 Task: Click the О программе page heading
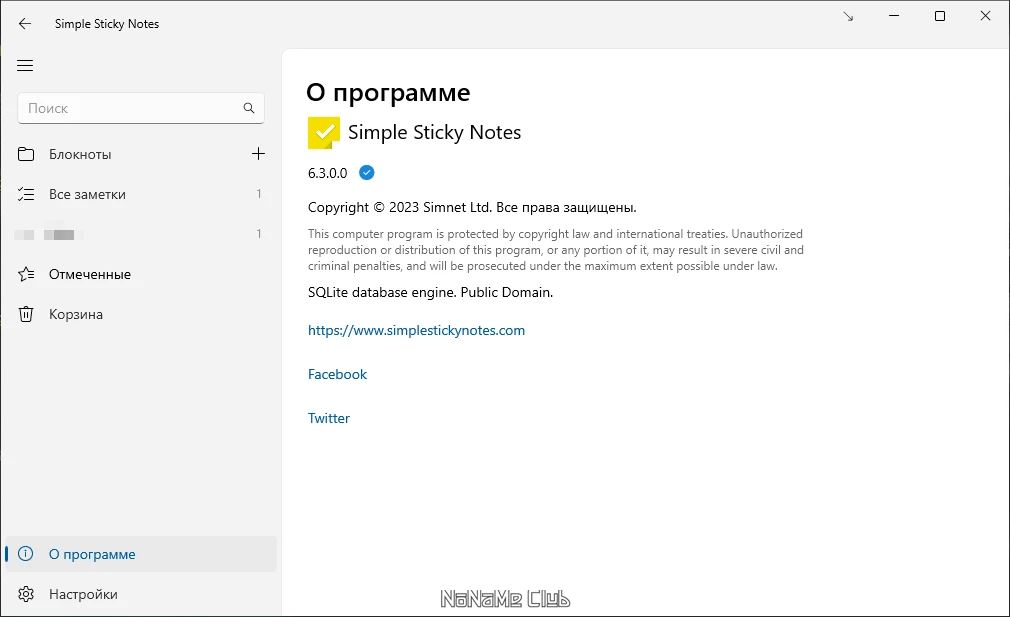point(388,92)
